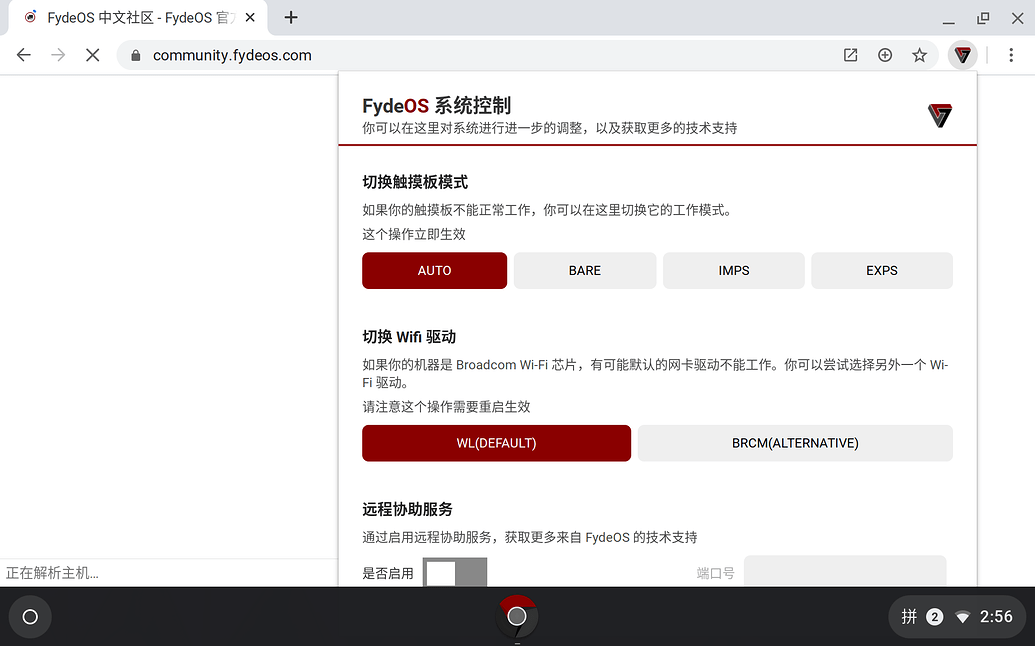Open a new browser tab

click(290, 17)
